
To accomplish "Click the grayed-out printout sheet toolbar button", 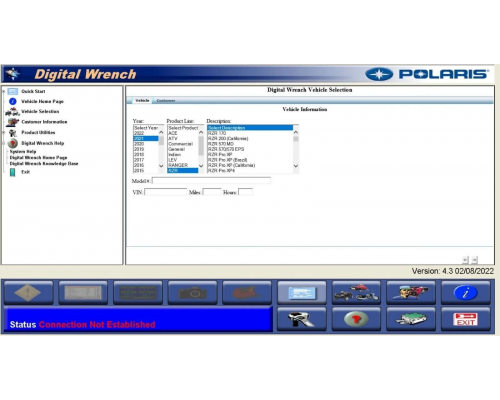I will (83, 293).
